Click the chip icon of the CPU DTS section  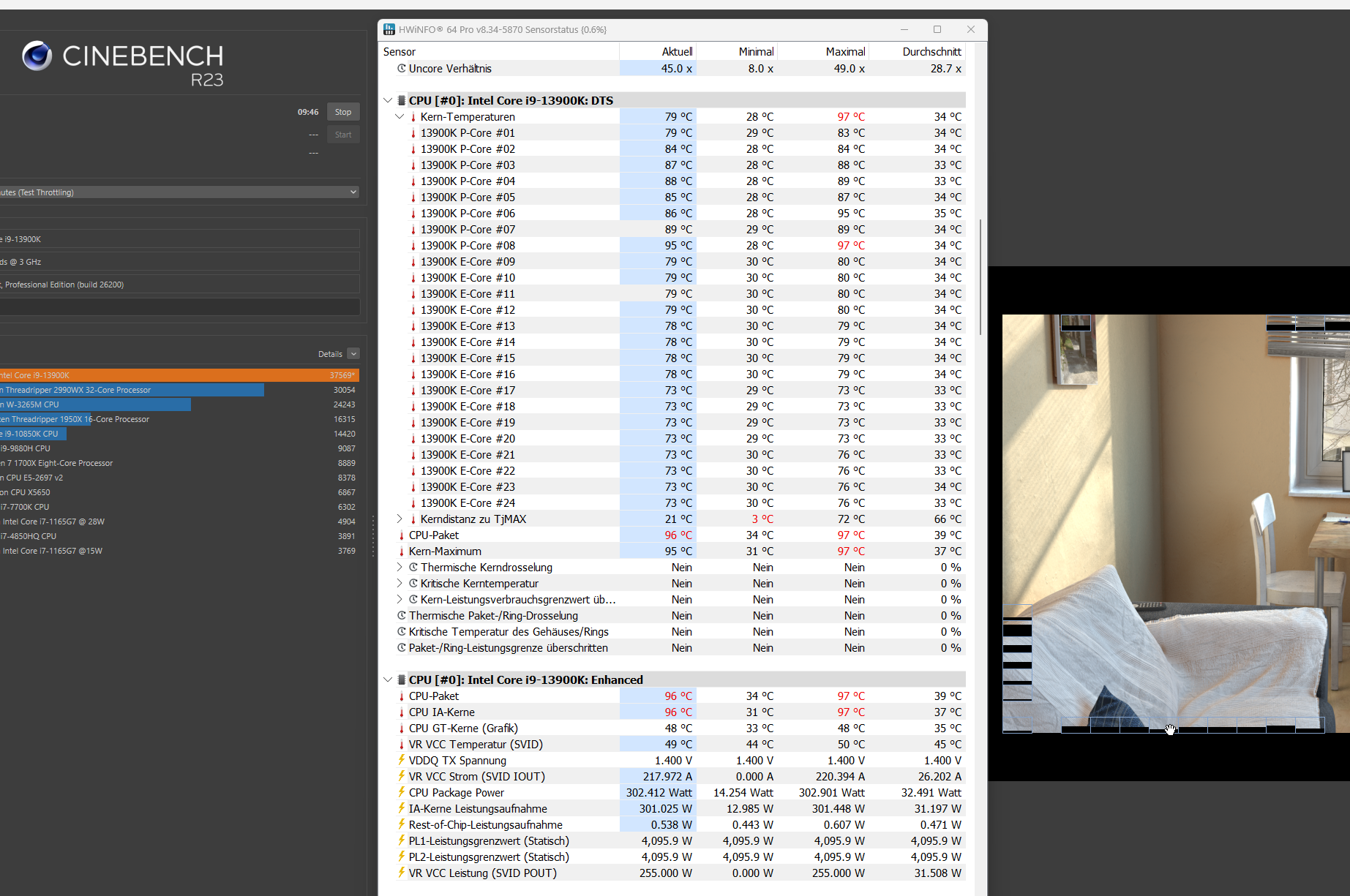pyautogui.click(x=402, y=100)
